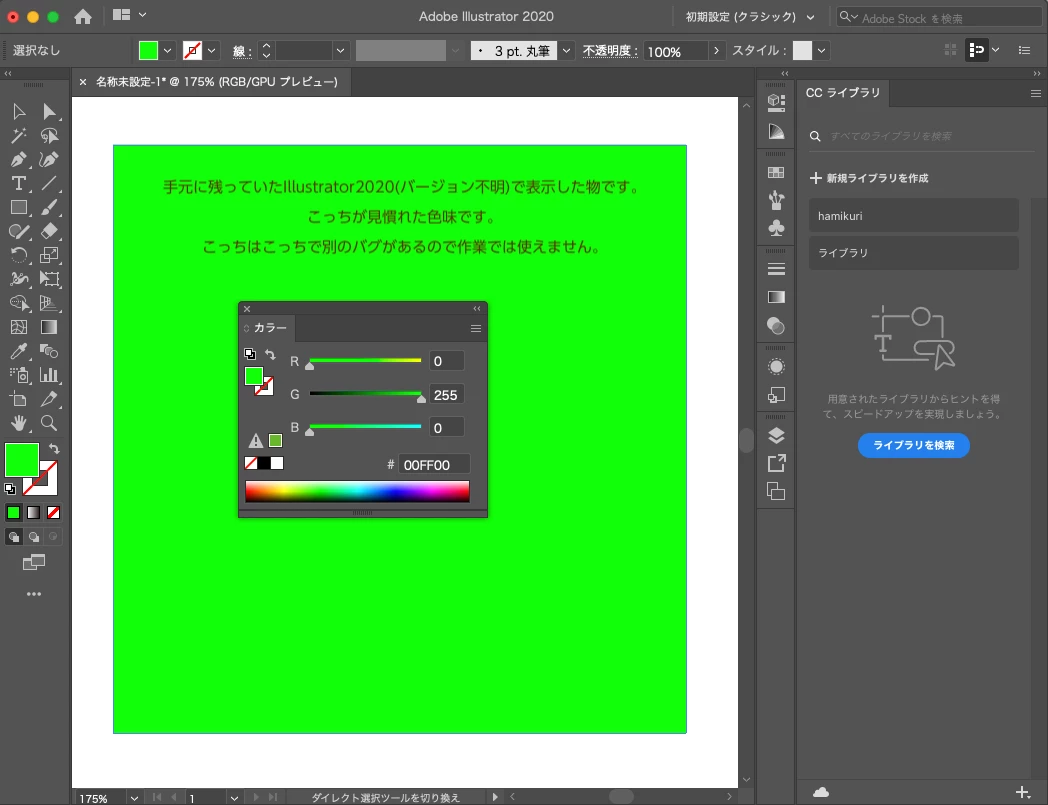The width and height of the screenshot is (1048, 805).
Task: Select the Lasso tool
Action: pyautogui.click(x=49, y=136)
